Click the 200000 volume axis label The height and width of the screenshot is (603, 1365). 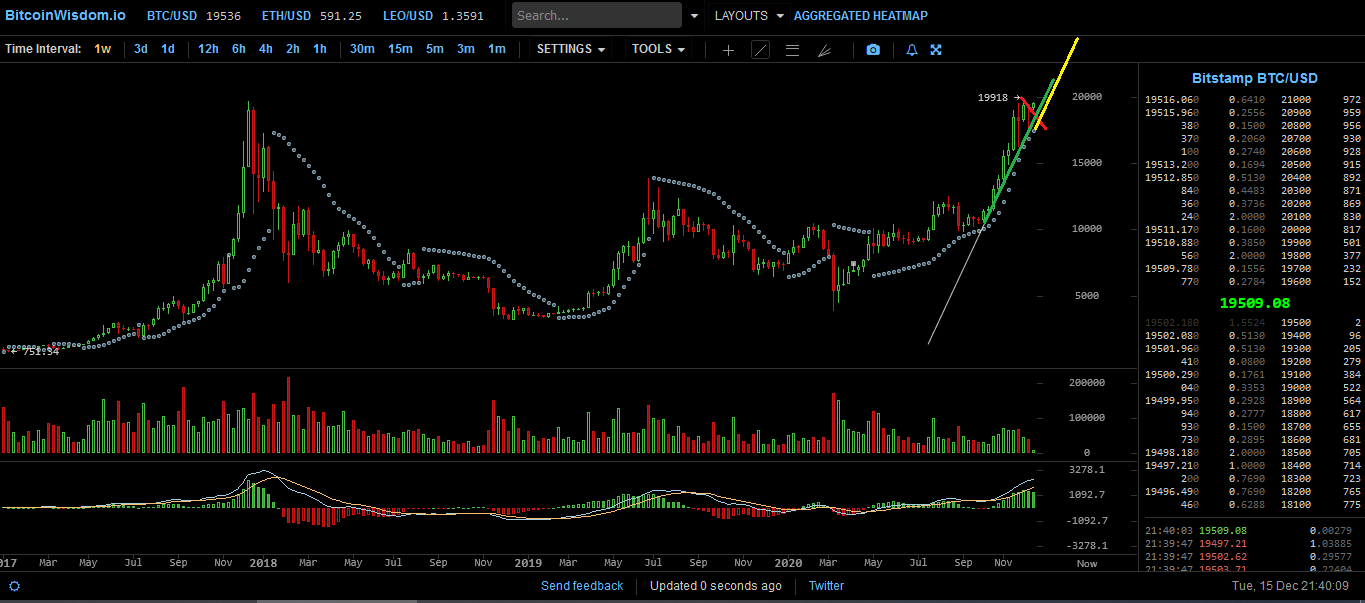tap(1087, 383)
